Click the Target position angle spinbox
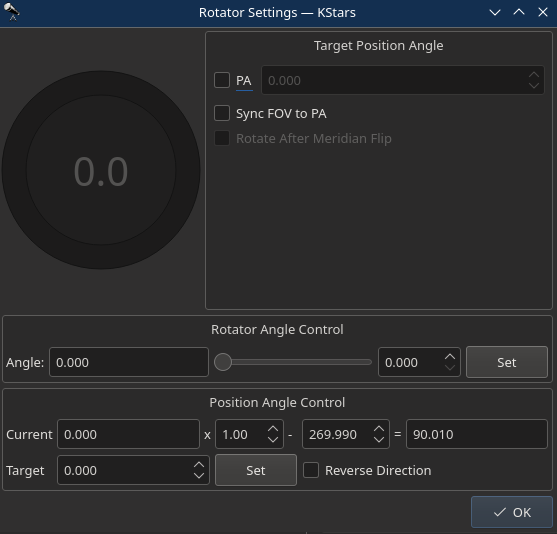 pyautogui.click(x=133, y=470)
